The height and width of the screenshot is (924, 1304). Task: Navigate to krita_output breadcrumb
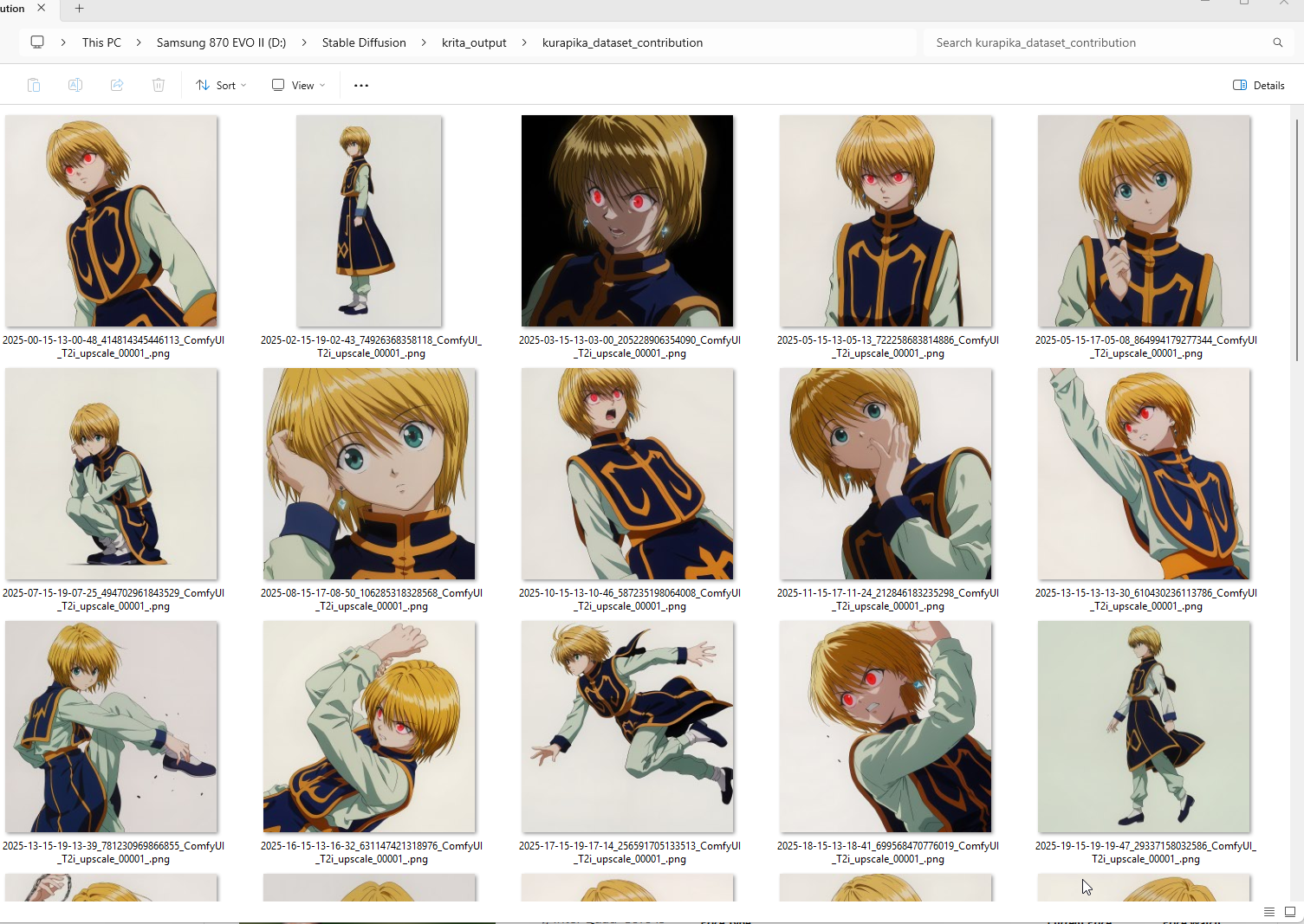(474, 42)
